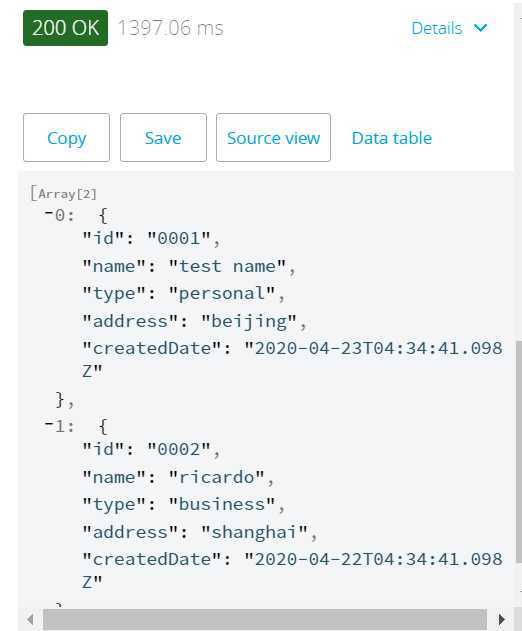Click the horizontal scrollbar thumb
The height and width of the screenshot is (631, 522).
(x=265, y=619)
